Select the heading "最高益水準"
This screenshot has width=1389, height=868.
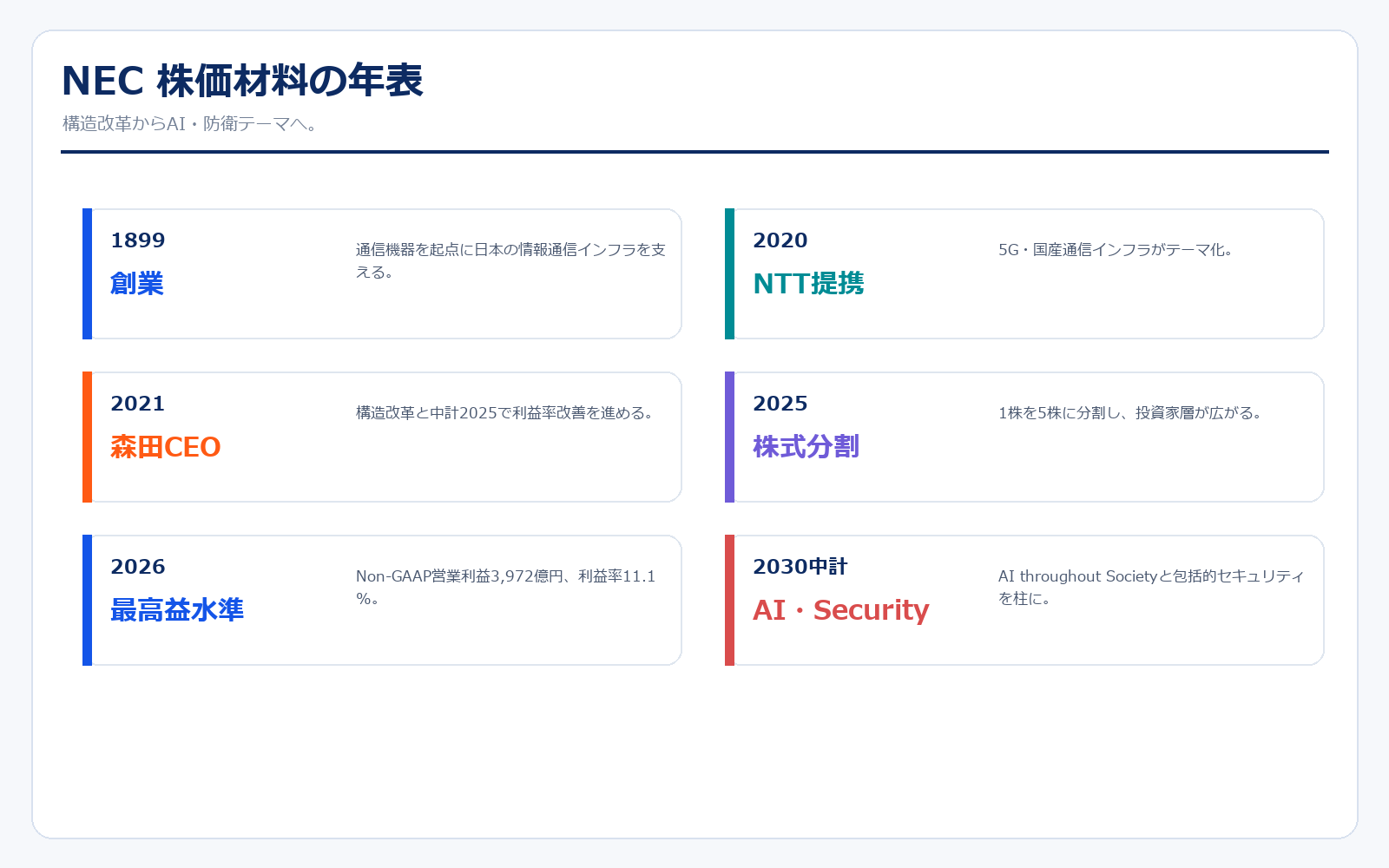pos(177,609)
